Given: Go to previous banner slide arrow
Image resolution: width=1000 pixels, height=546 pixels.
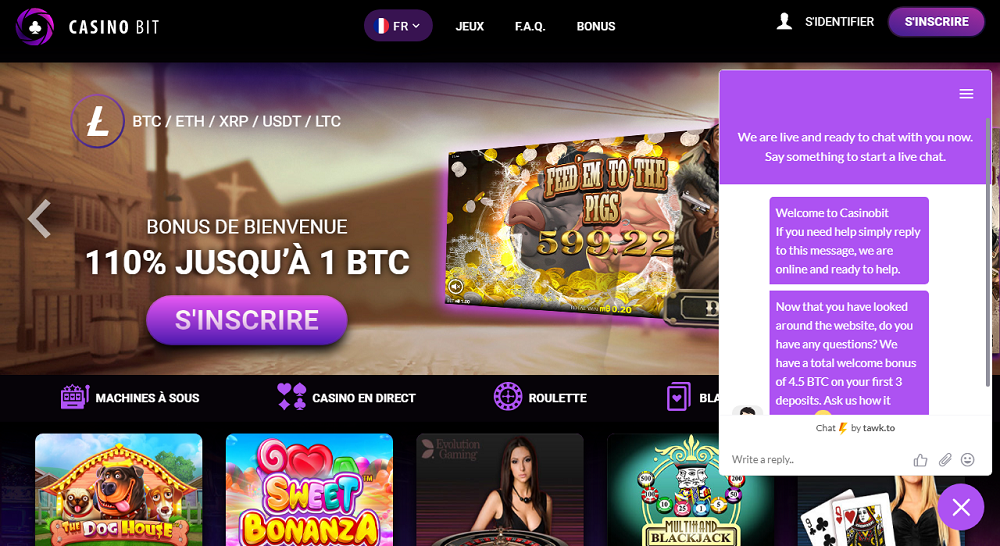Looking at the screenshot, I should coord(40,219).
